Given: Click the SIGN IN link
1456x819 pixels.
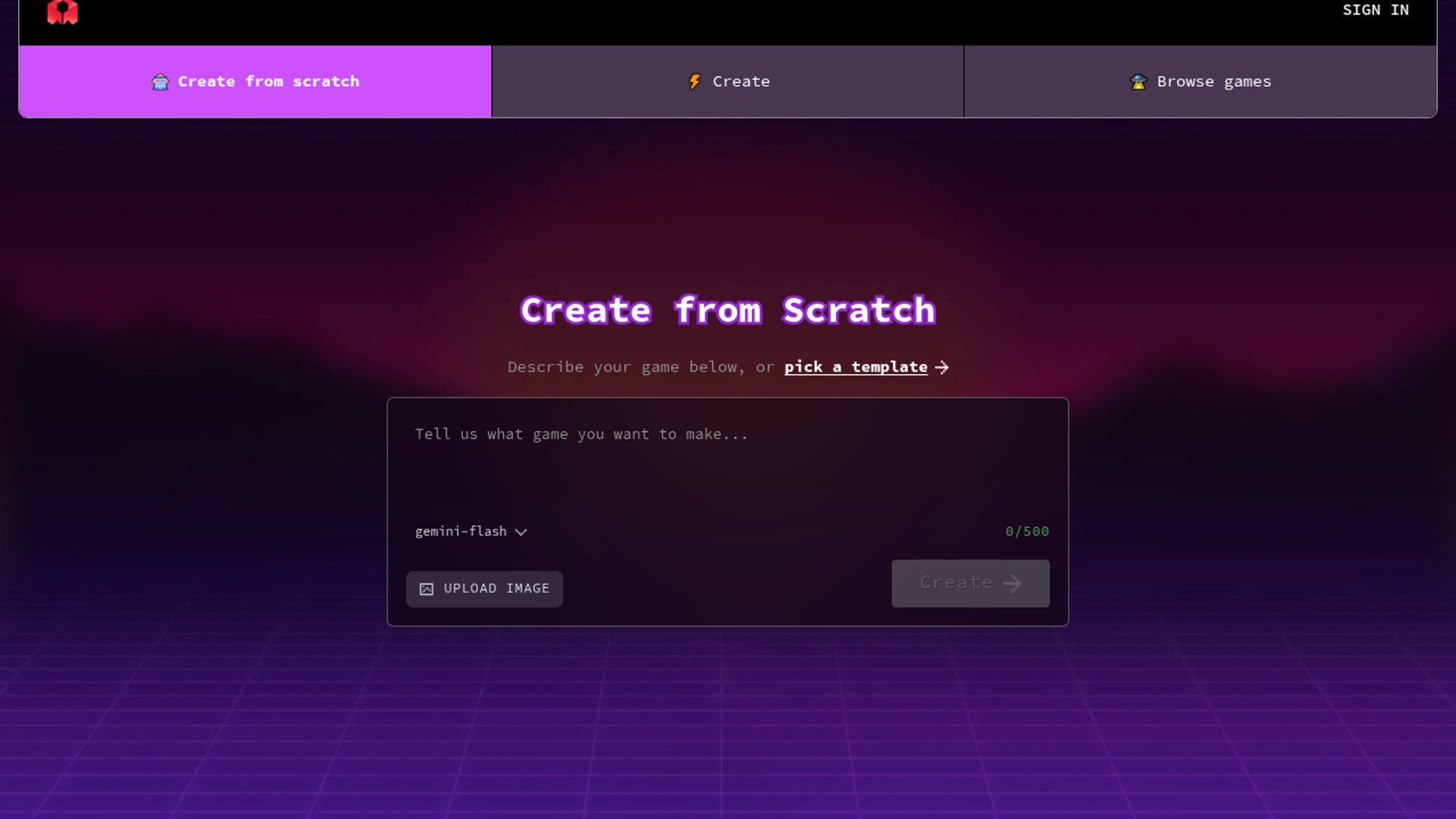Looking at the screenshot, I should pos(1375,10).
